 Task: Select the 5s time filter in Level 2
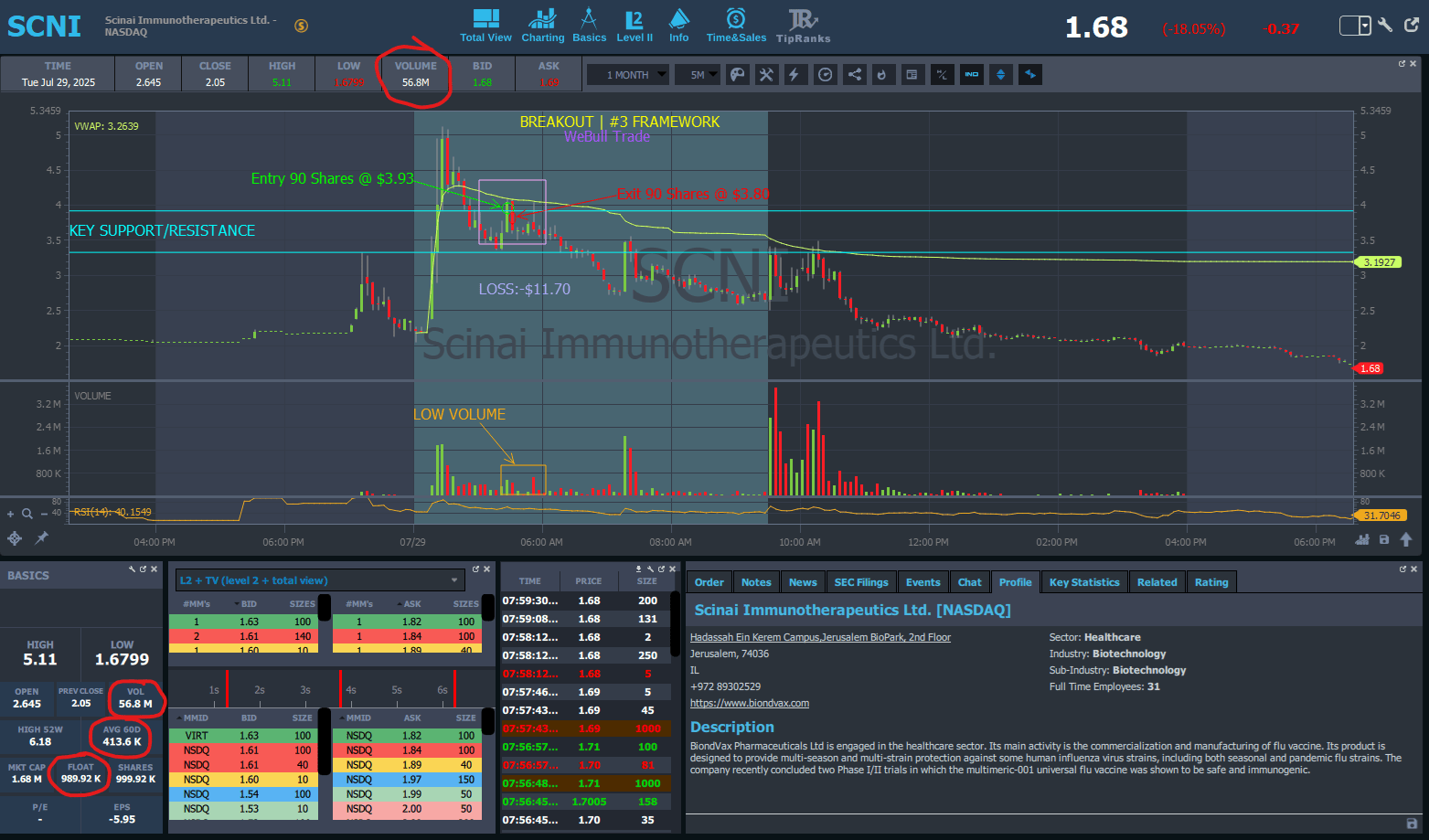tap(397, 690)
